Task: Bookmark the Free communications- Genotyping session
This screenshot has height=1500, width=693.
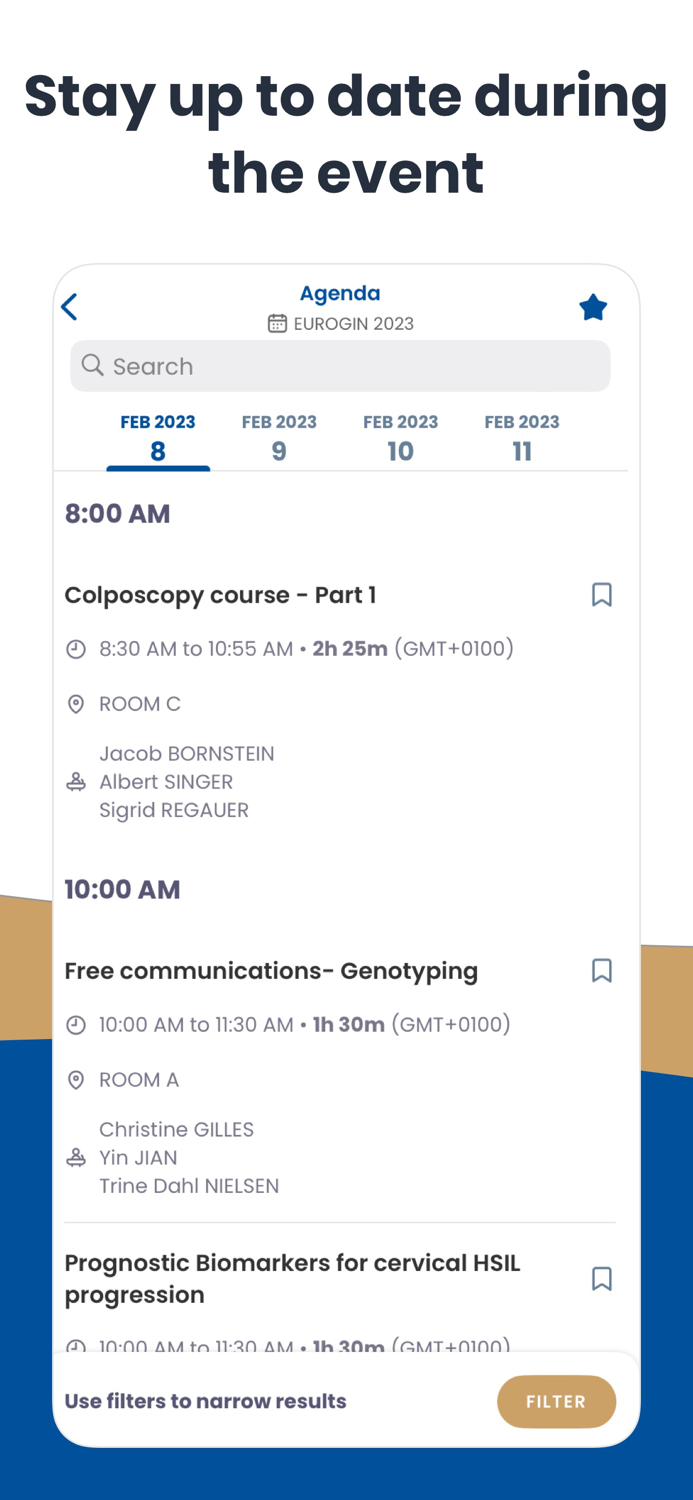Action: point(602,970)
